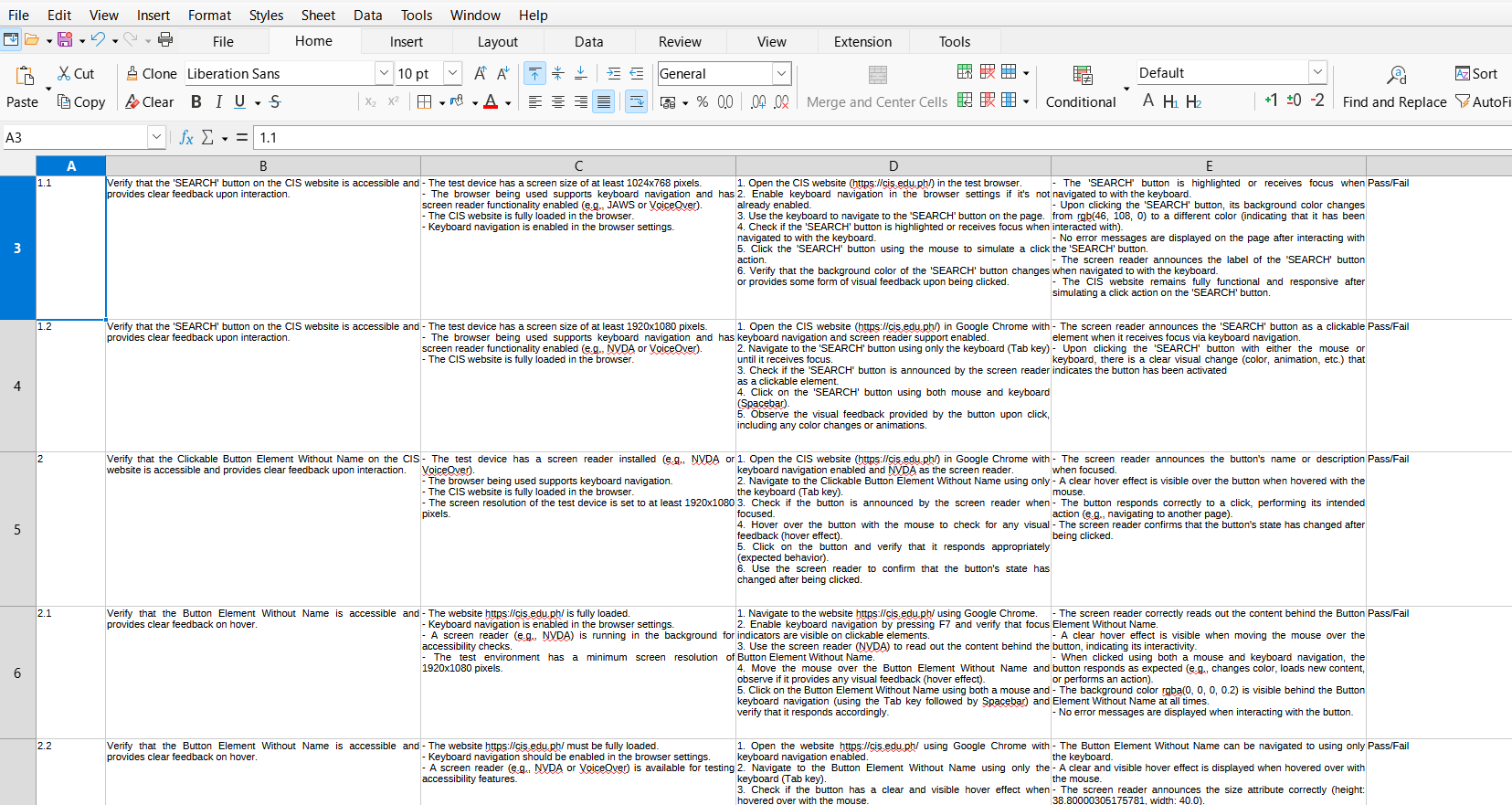Viewport: 1512px width, 805px height.
Task: Toggle the Wrap Text button
Action: coord(637,101)
